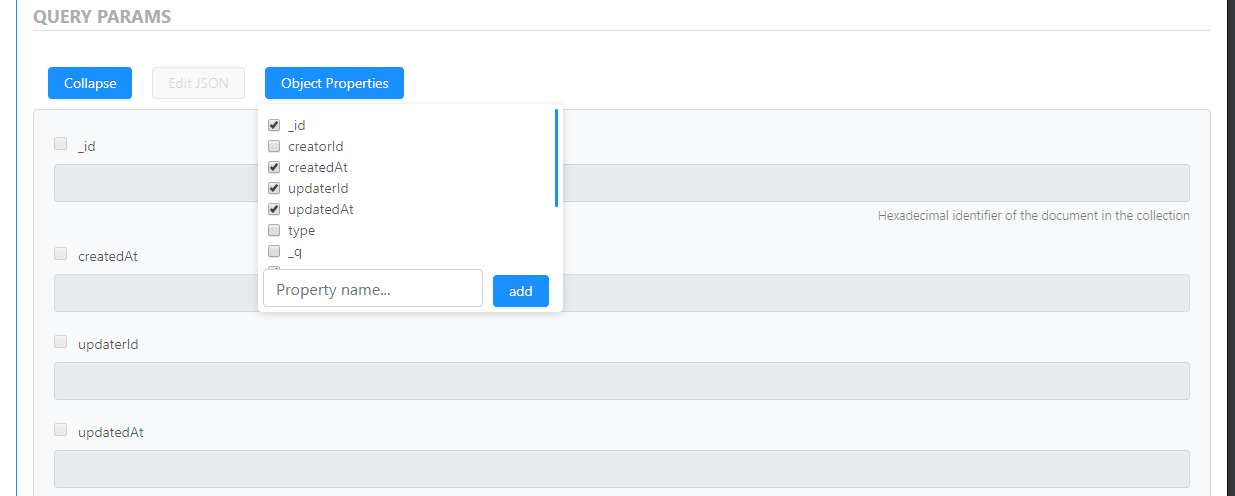Check creatorId in properties popup
Screen dimensions: 1235x496
coord(274,147)
